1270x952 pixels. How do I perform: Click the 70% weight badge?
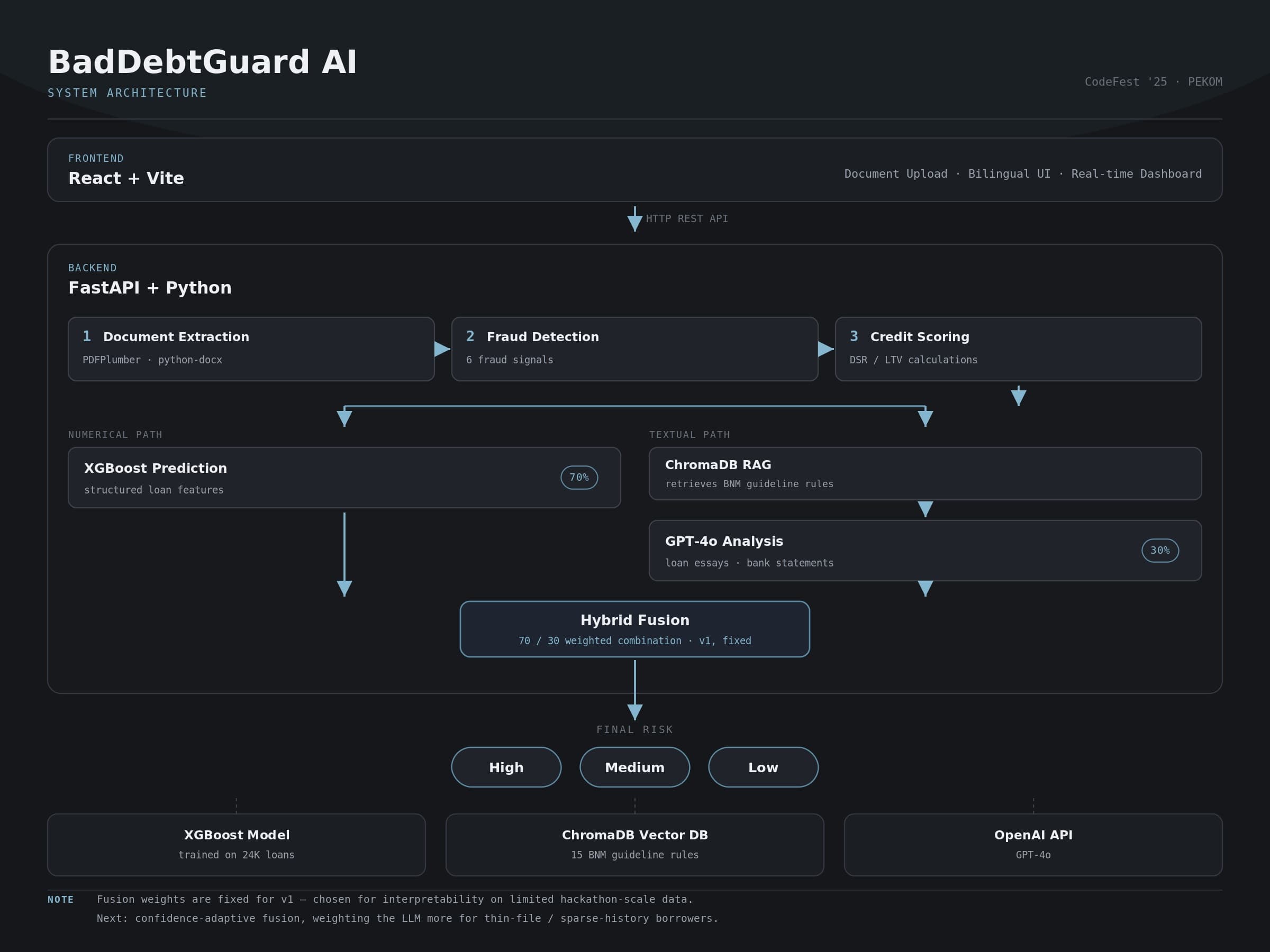[x=579, y=478]
